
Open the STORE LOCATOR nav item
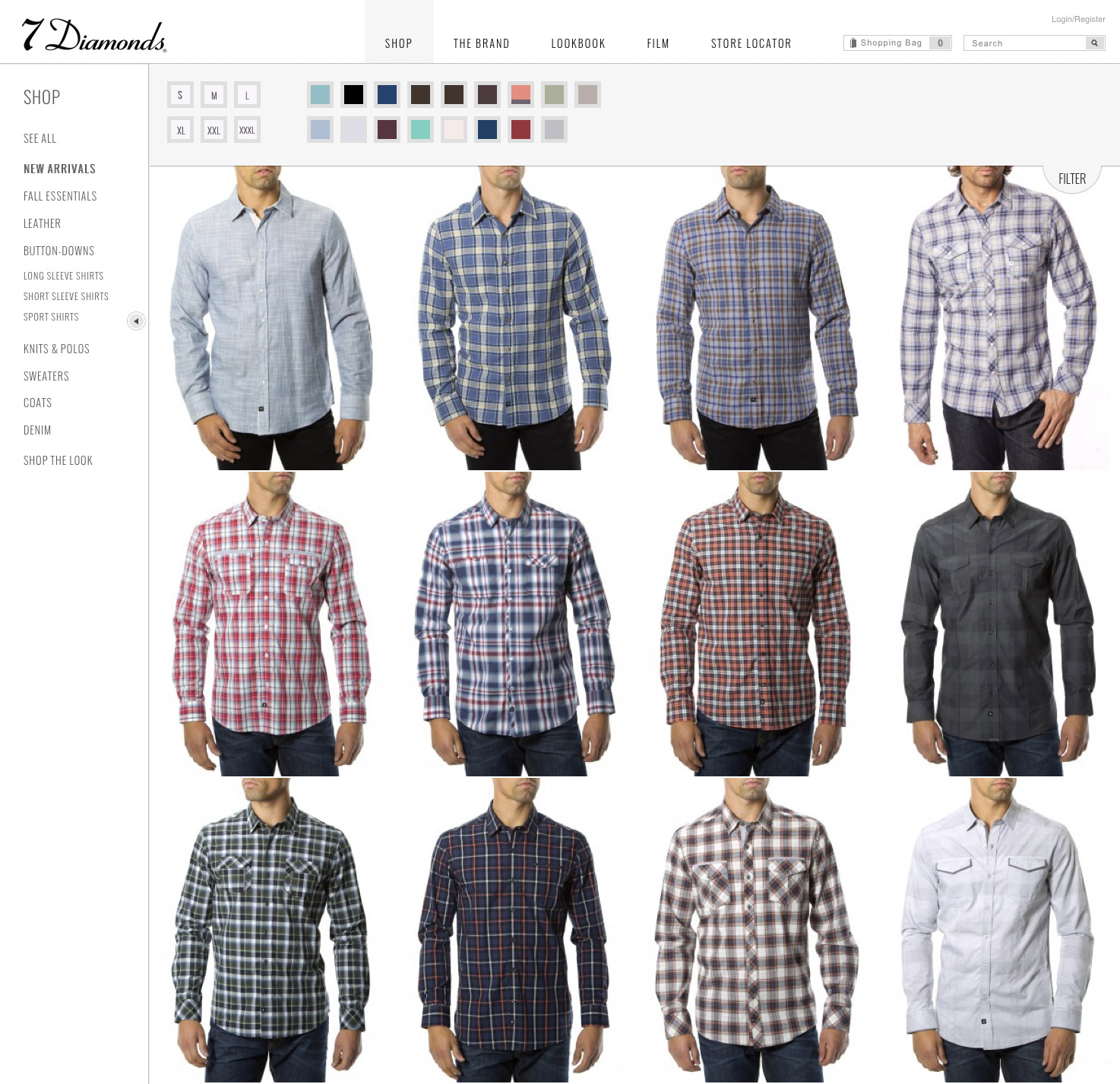click(751, 43)
